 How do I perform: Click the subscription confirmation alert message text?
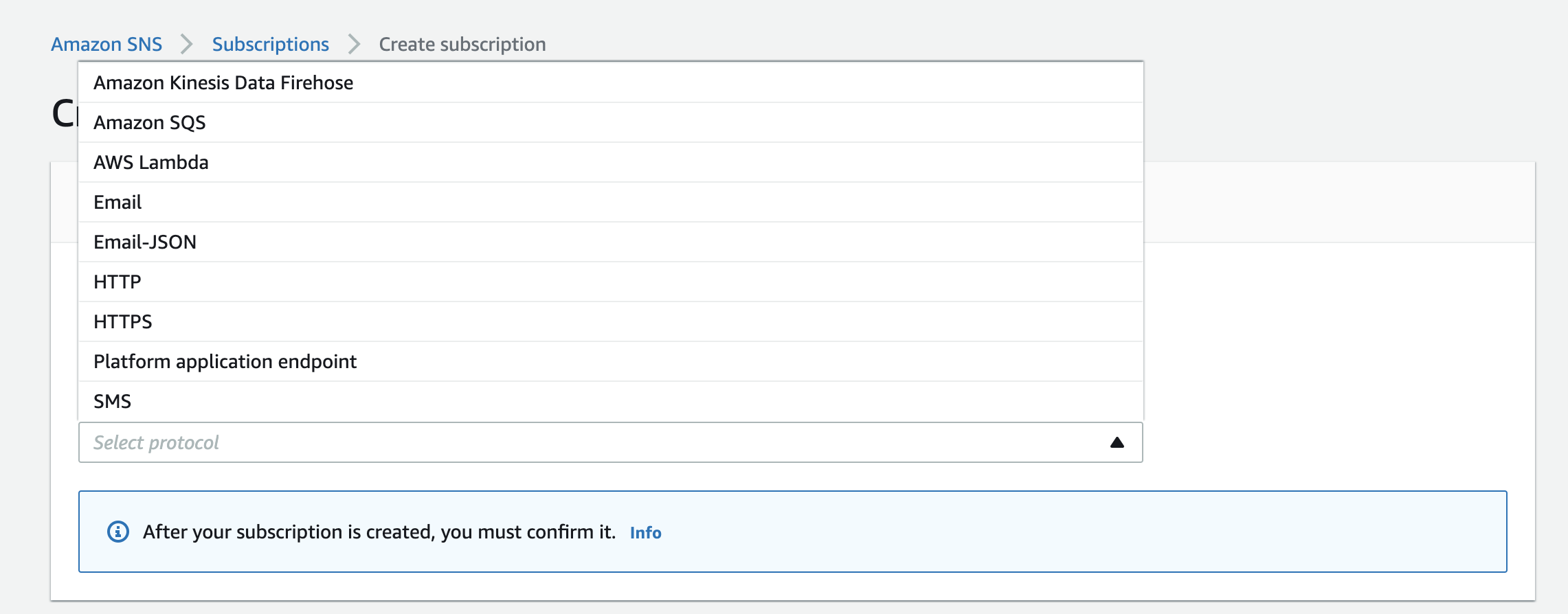[379, 532]
